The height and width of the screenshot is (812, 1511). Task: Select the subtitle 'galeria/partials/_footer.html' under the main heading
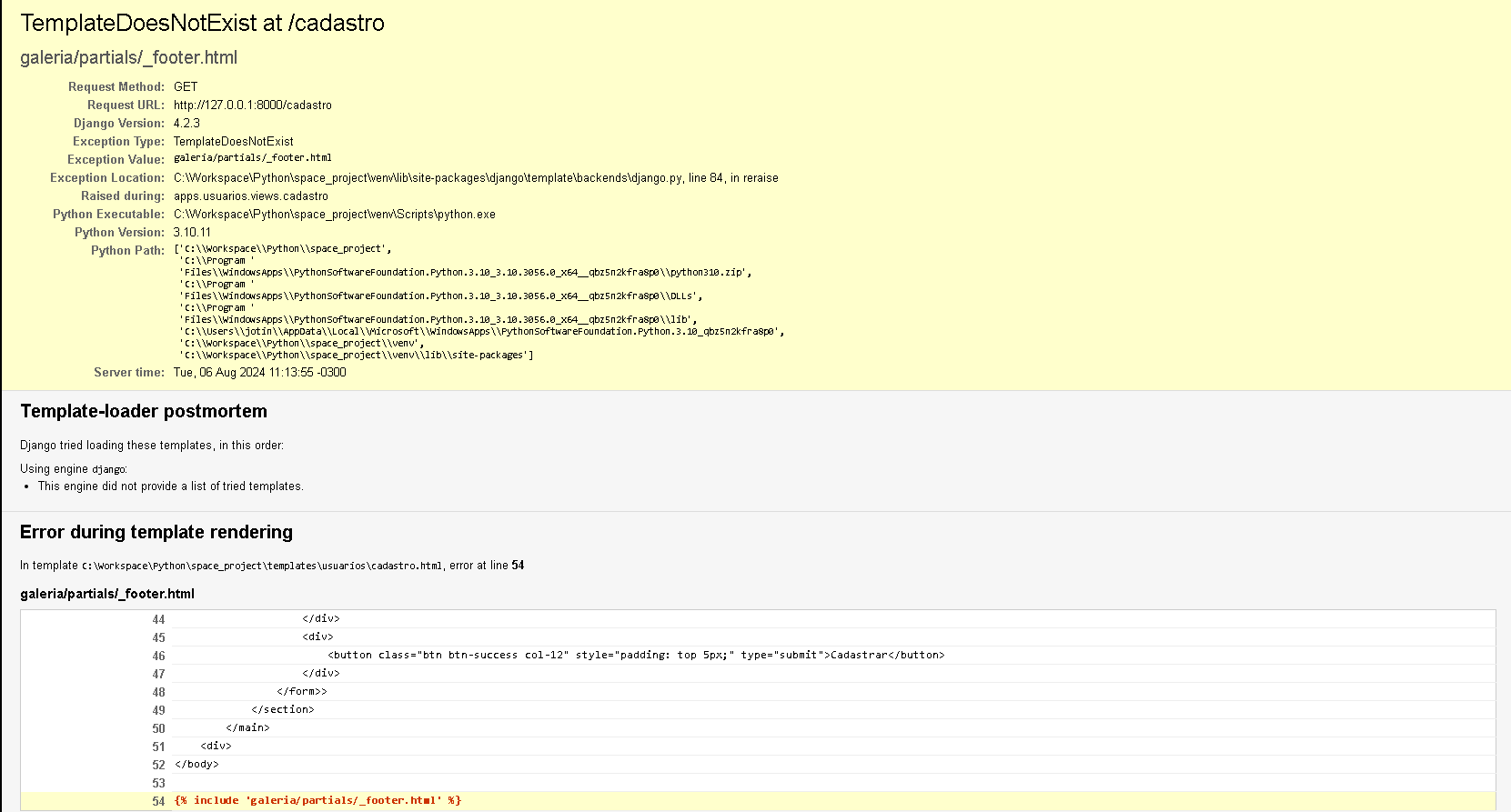128,57
